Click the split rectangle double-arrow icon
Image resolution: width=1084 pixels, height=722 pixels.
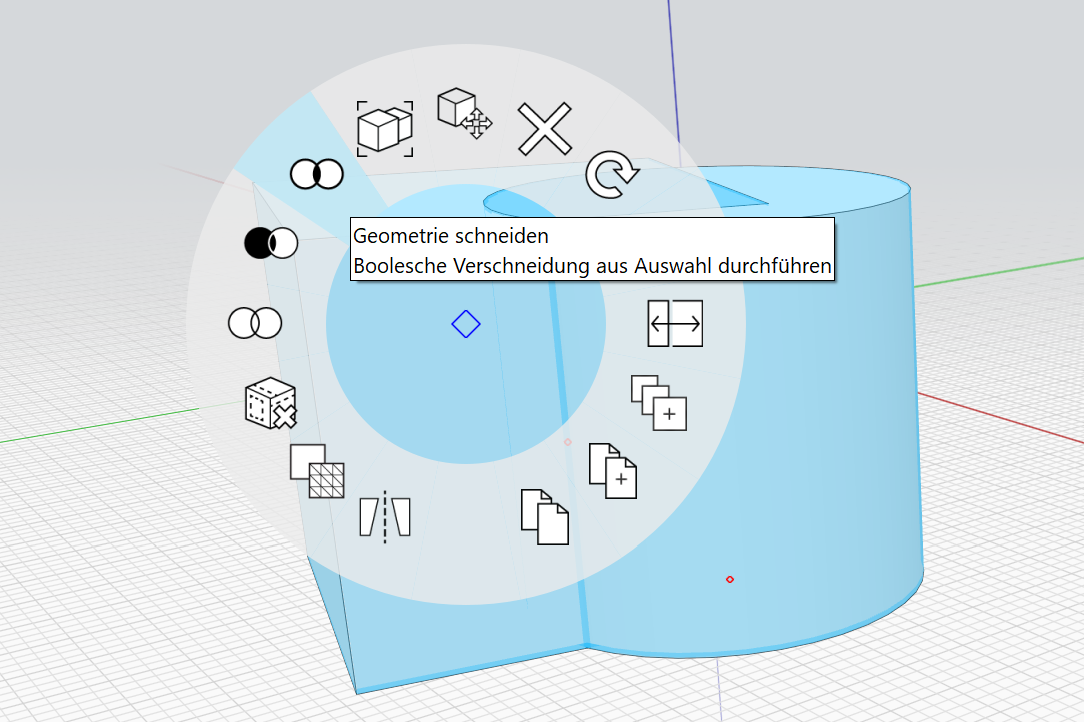click(x=675, y=323)
